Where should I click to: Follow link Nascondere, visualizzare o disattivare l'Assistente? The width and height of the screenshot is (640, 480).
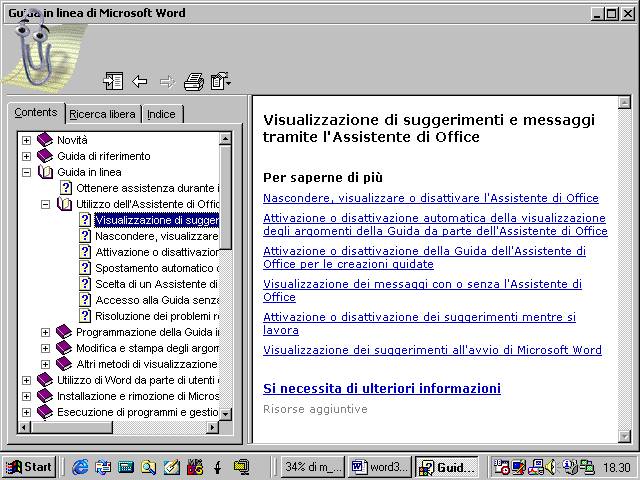(x=431, y=198)
